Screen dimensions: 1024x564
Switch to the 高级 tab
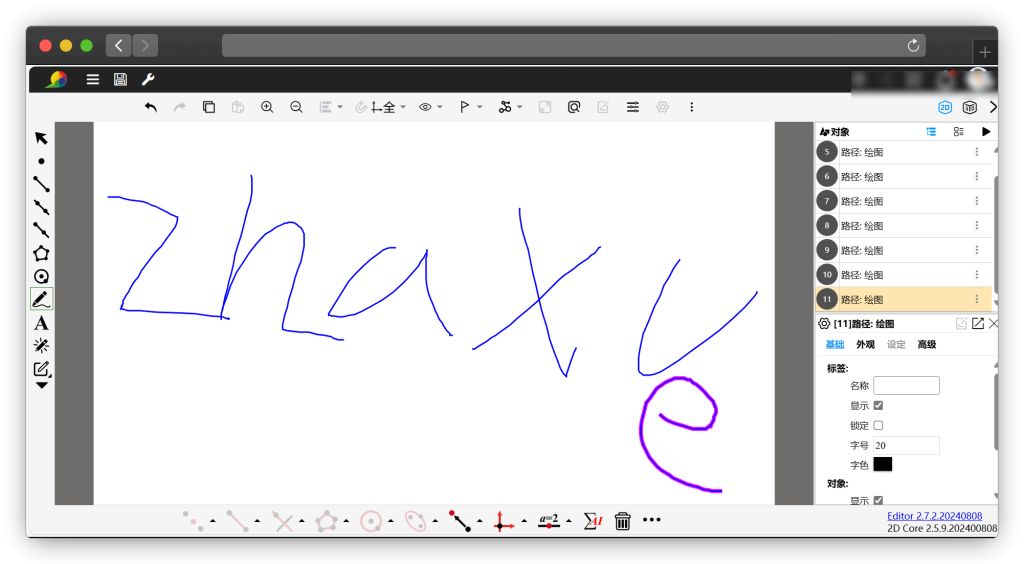927,345
